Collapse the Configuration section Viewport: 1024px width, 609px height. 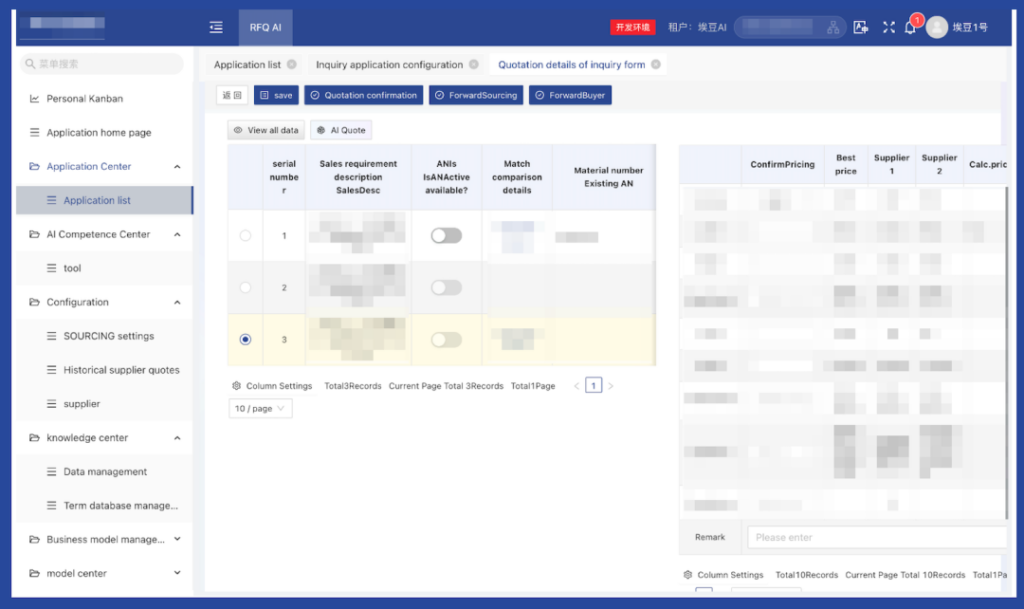[x=177, y=302]
